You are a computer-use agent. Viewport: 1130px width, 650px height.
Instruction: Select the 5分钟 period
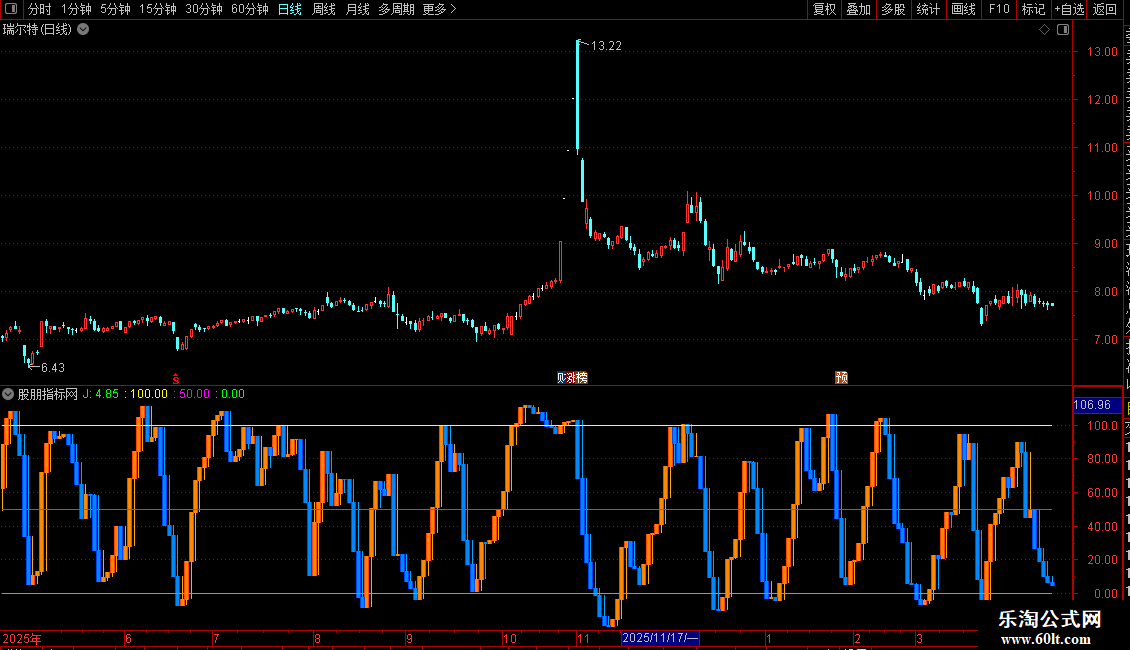point(115,9)
